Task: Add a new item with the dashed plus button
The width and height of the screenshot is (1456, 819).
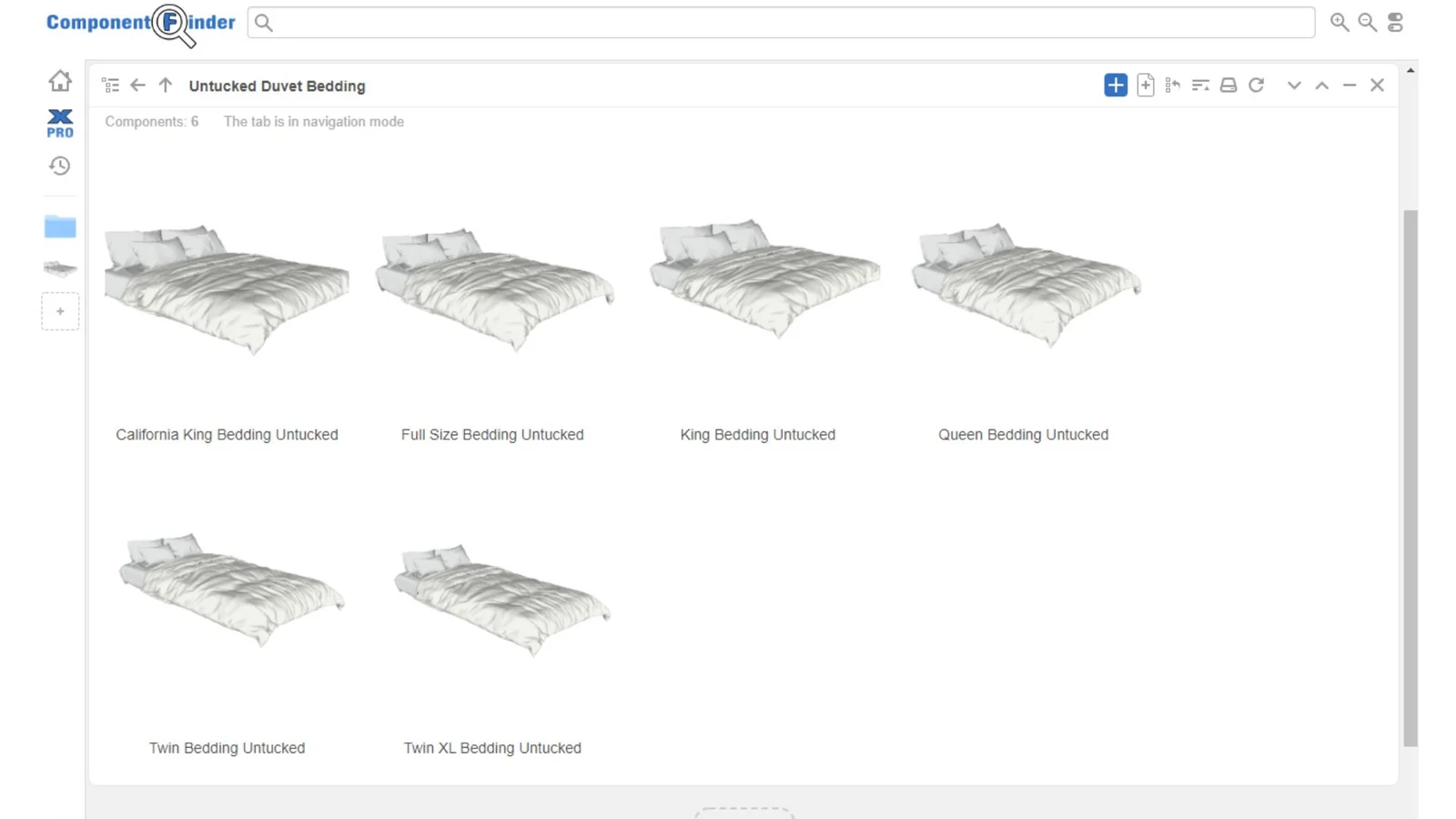Action: click(60, 310)
